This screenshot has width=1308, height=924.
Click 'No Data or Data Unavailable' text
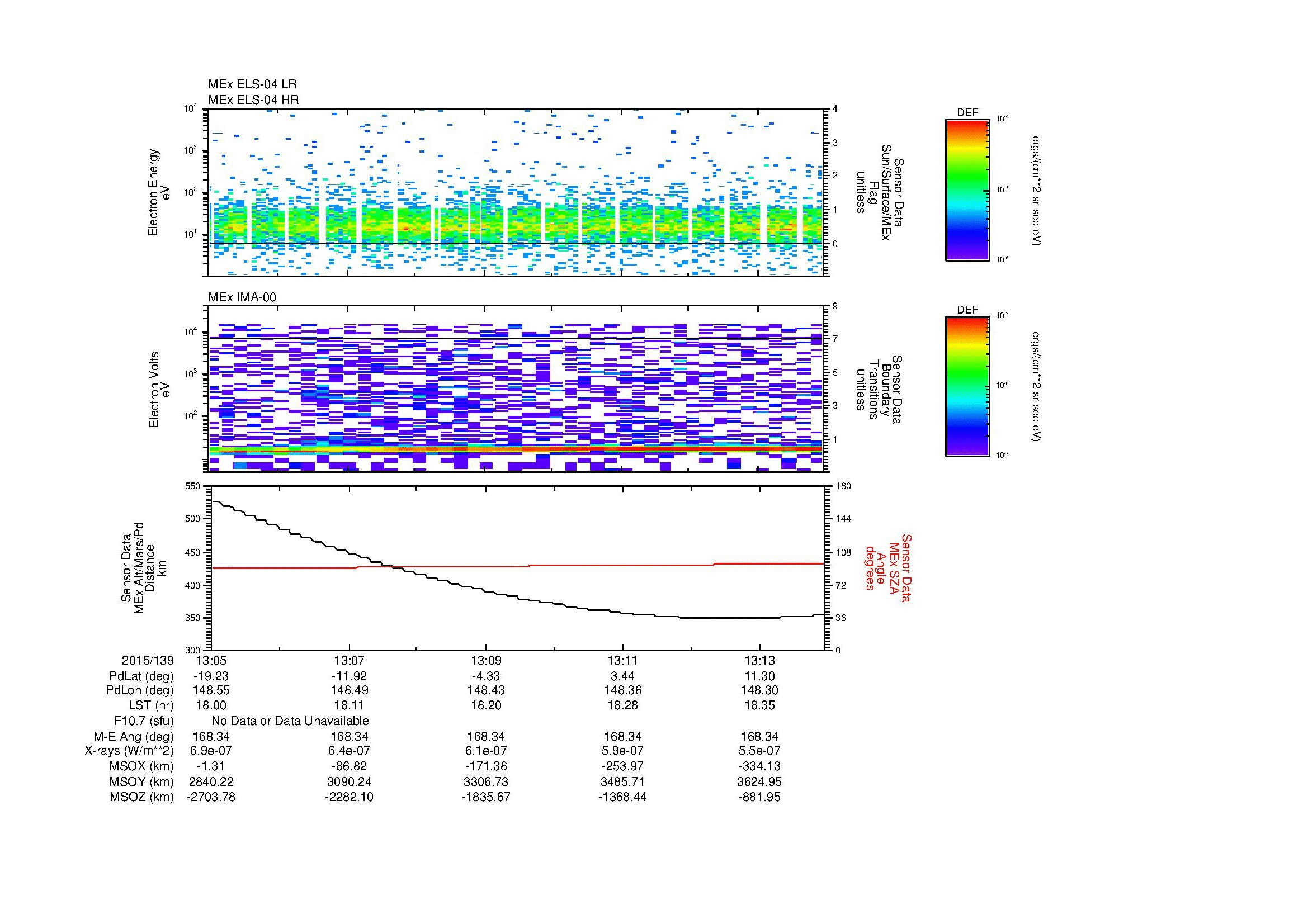290,721
